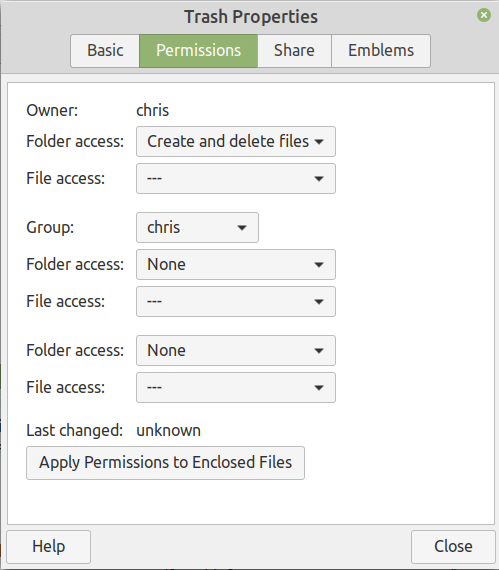Open owner Folder access dropdown 'Create and delete files'
This screenshot has height=570, width=499.
pyautogui.click(x=236, y=141)
